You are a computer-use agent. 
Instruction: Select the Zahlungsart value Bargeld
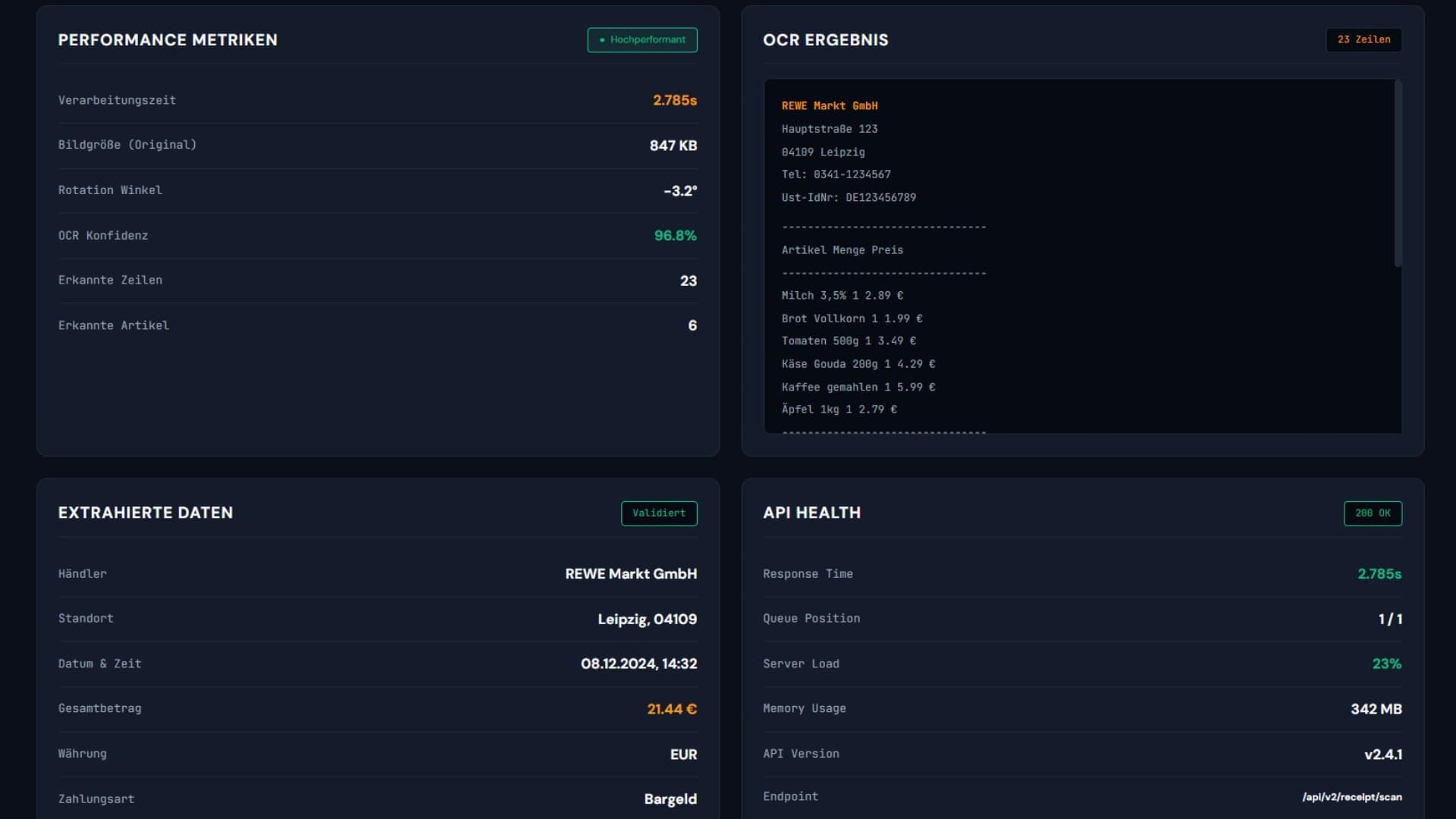pos(670,799)
